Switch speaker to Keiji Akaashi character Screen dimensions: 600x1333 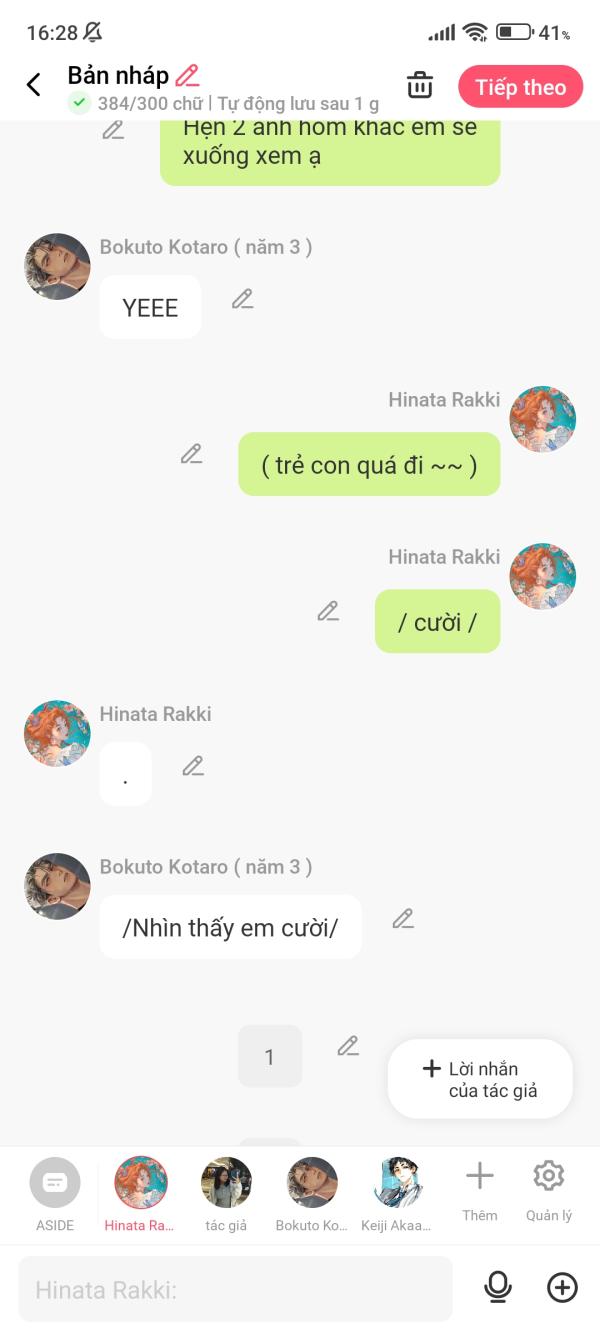point(397,1196)
